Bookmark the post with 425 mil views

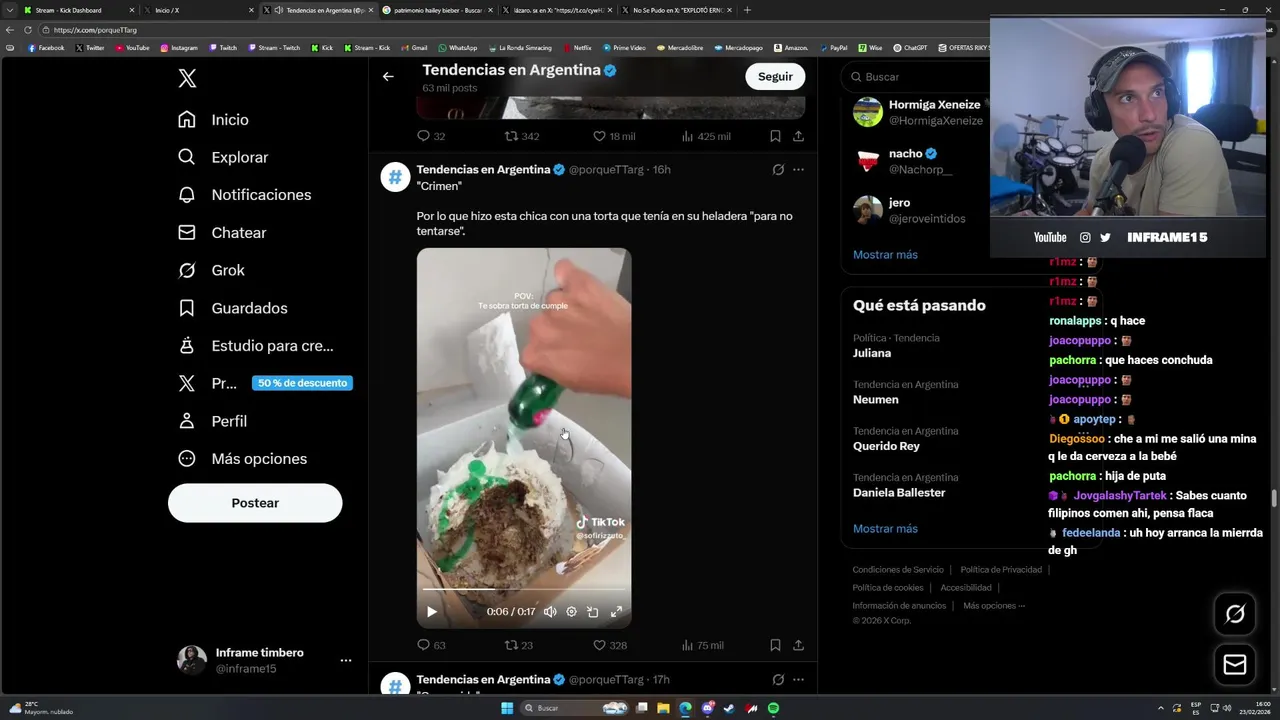point(775,136)
